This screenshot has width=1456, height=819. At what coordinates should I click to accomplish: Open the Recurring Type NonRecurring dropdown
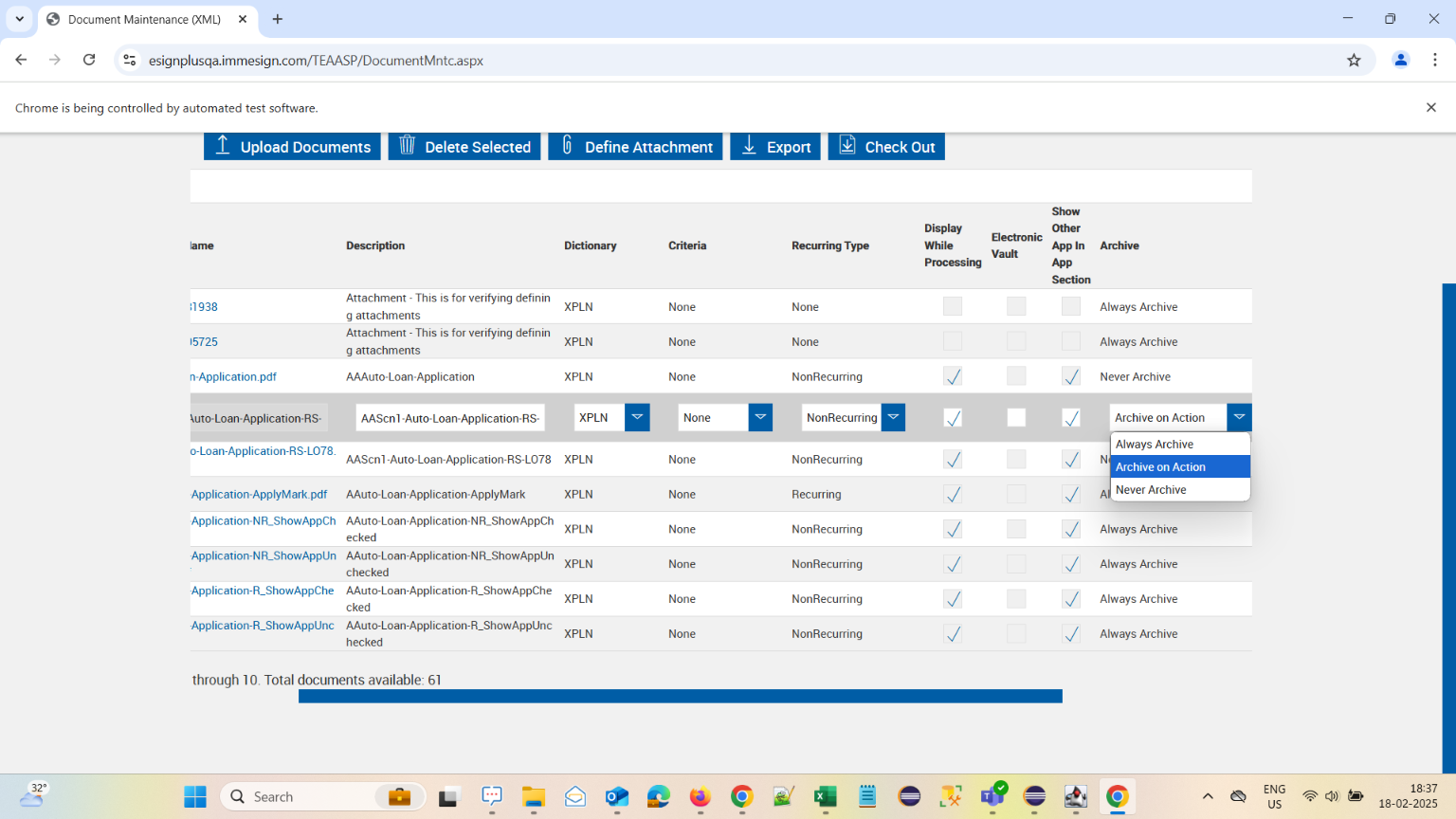click(893, 418)
